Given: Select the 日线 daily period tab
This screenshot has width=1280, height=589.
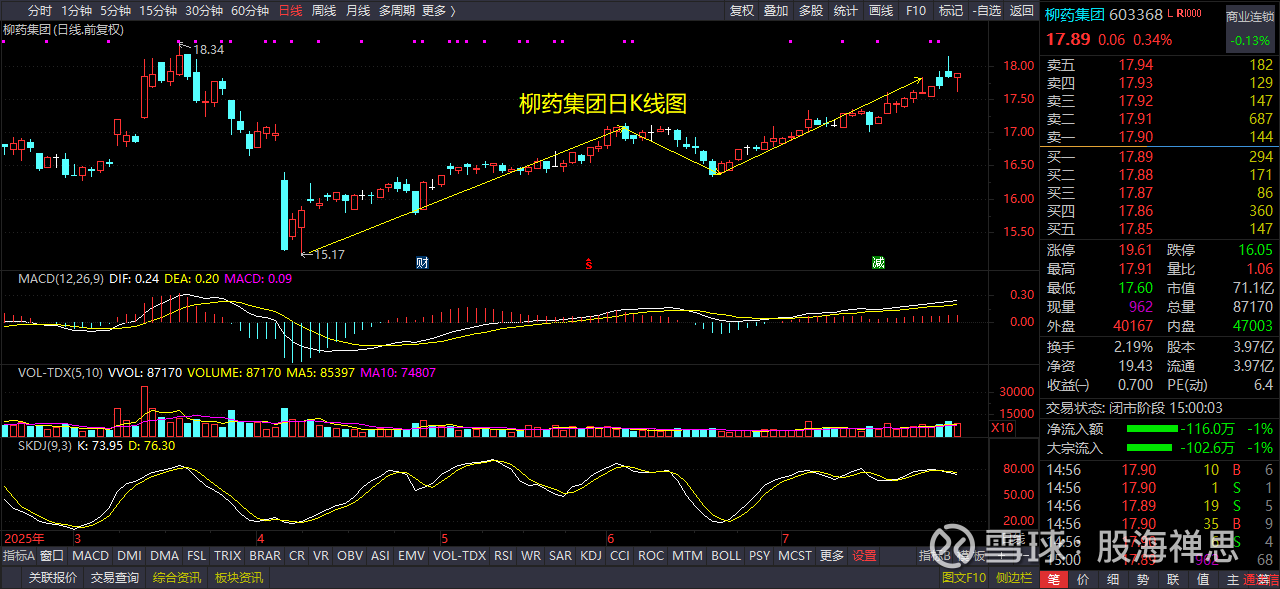Looking at the screenshot, I should pyautogui.click(x=290, y=11).
